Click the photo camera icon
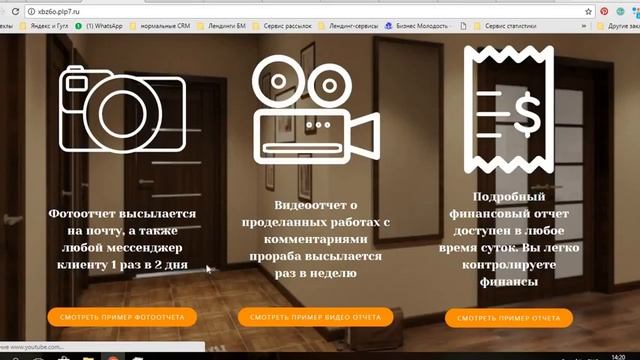This screenshot has height=360, width=640. [122, 109]
